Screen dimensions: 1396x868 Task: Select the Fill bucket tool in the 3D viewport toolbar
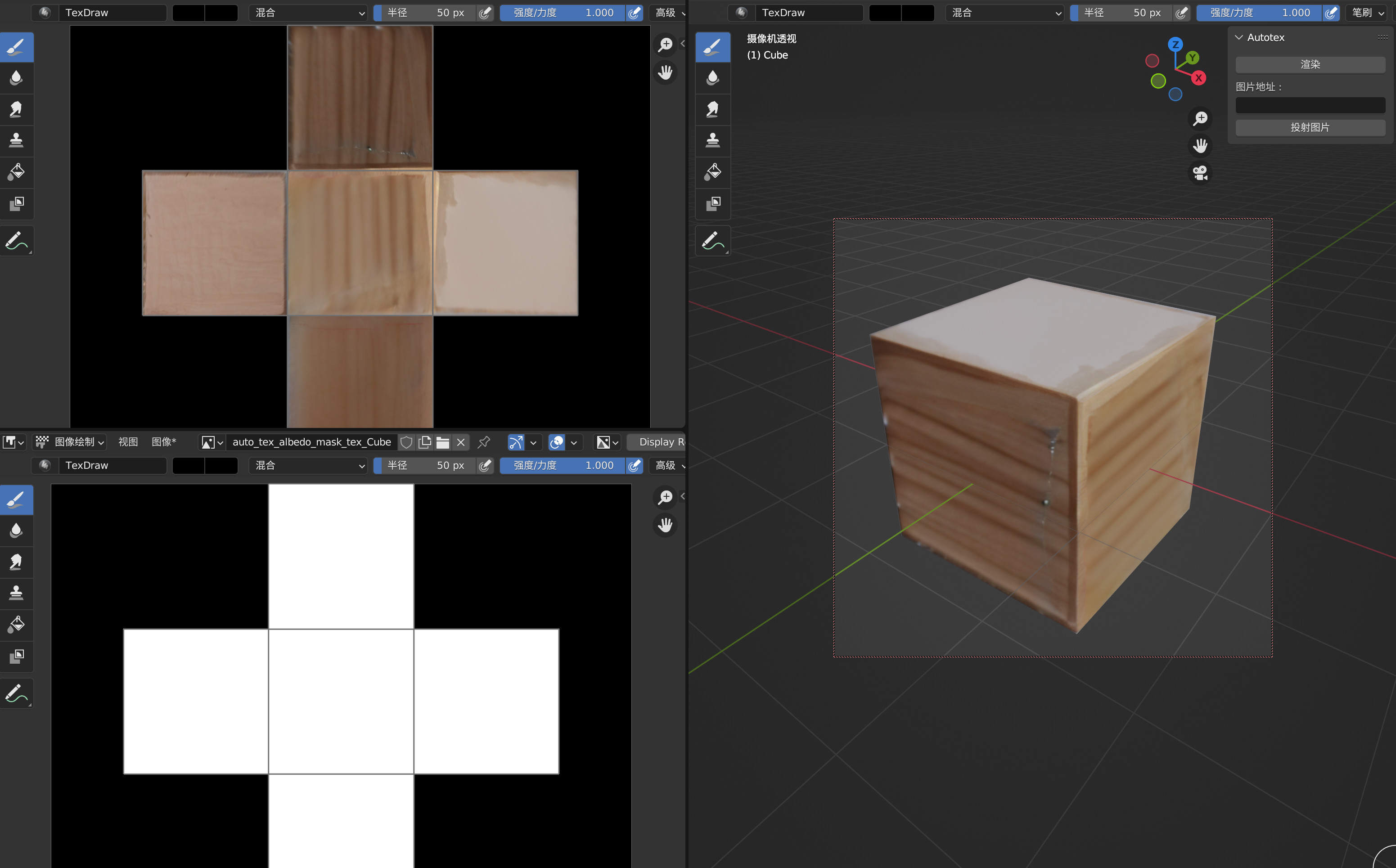712,171
